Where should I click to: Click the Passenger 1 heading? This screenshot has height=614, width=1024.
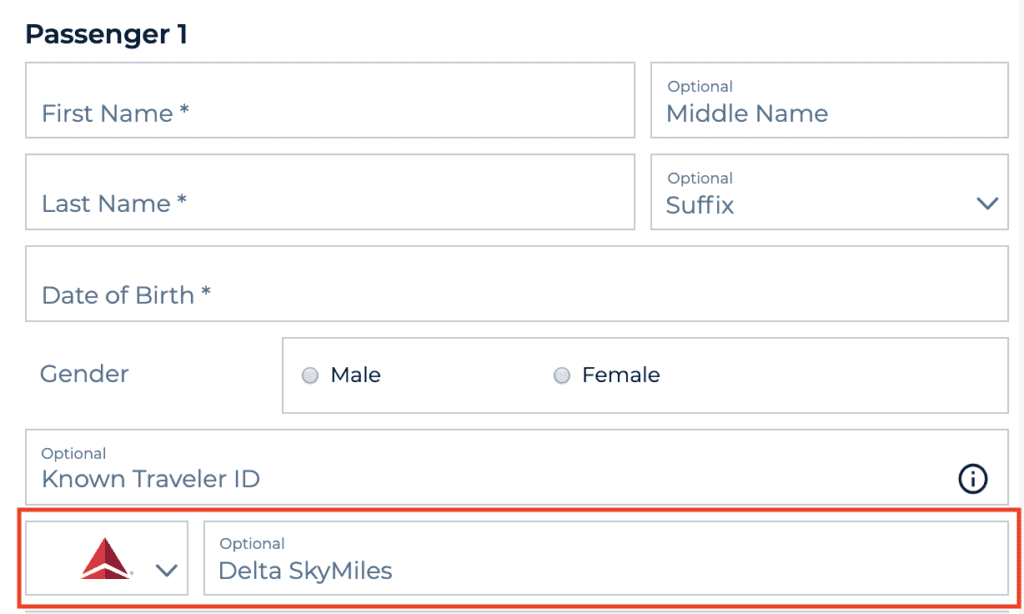point(106,34)
